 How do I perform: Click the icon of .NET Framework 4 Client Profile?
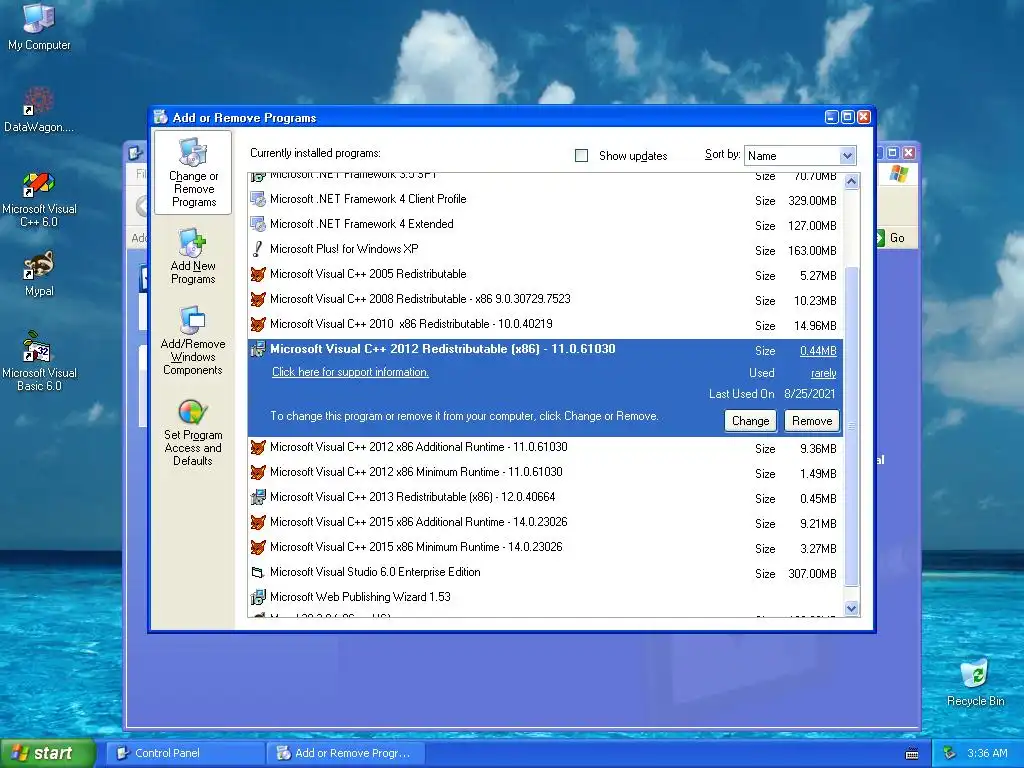(x=258, y=199)
